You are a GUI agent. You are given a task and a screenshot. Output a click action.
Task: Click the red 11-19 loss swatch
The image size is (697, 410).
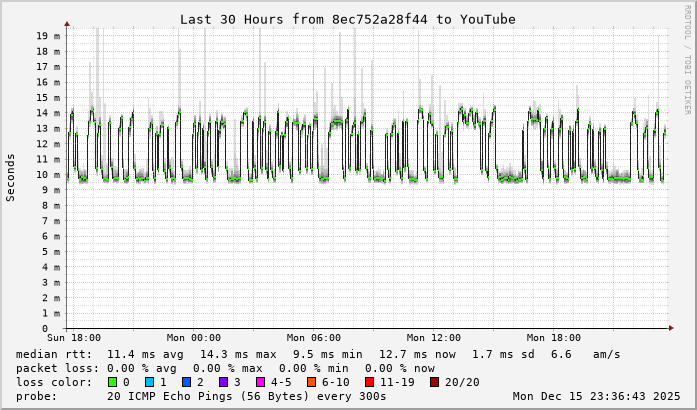click(x=370, y=382)
